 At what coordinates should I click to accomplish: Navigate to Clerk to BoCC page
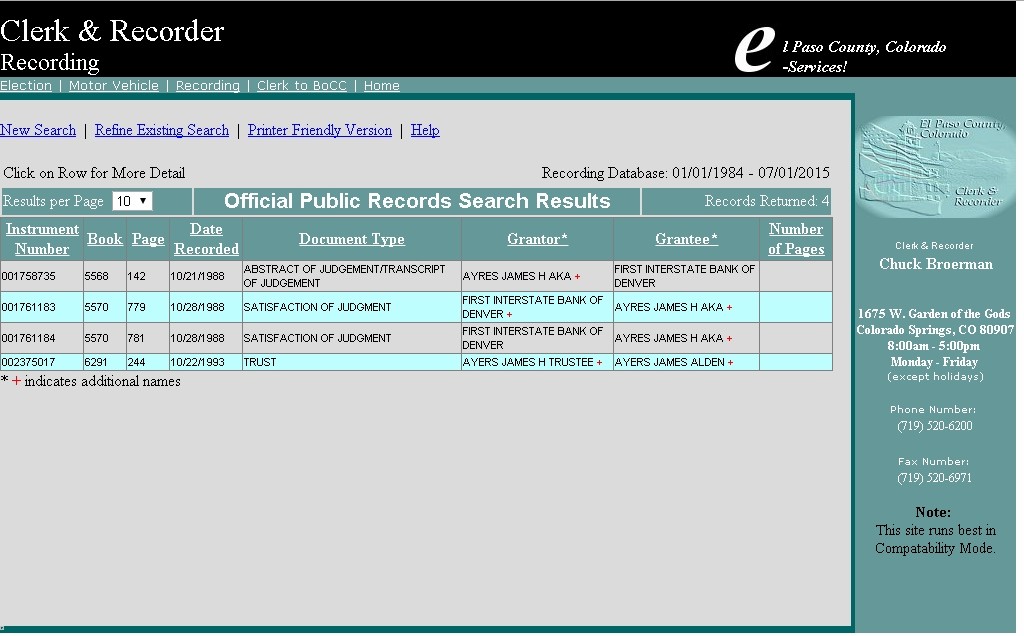tap(302, 86)
